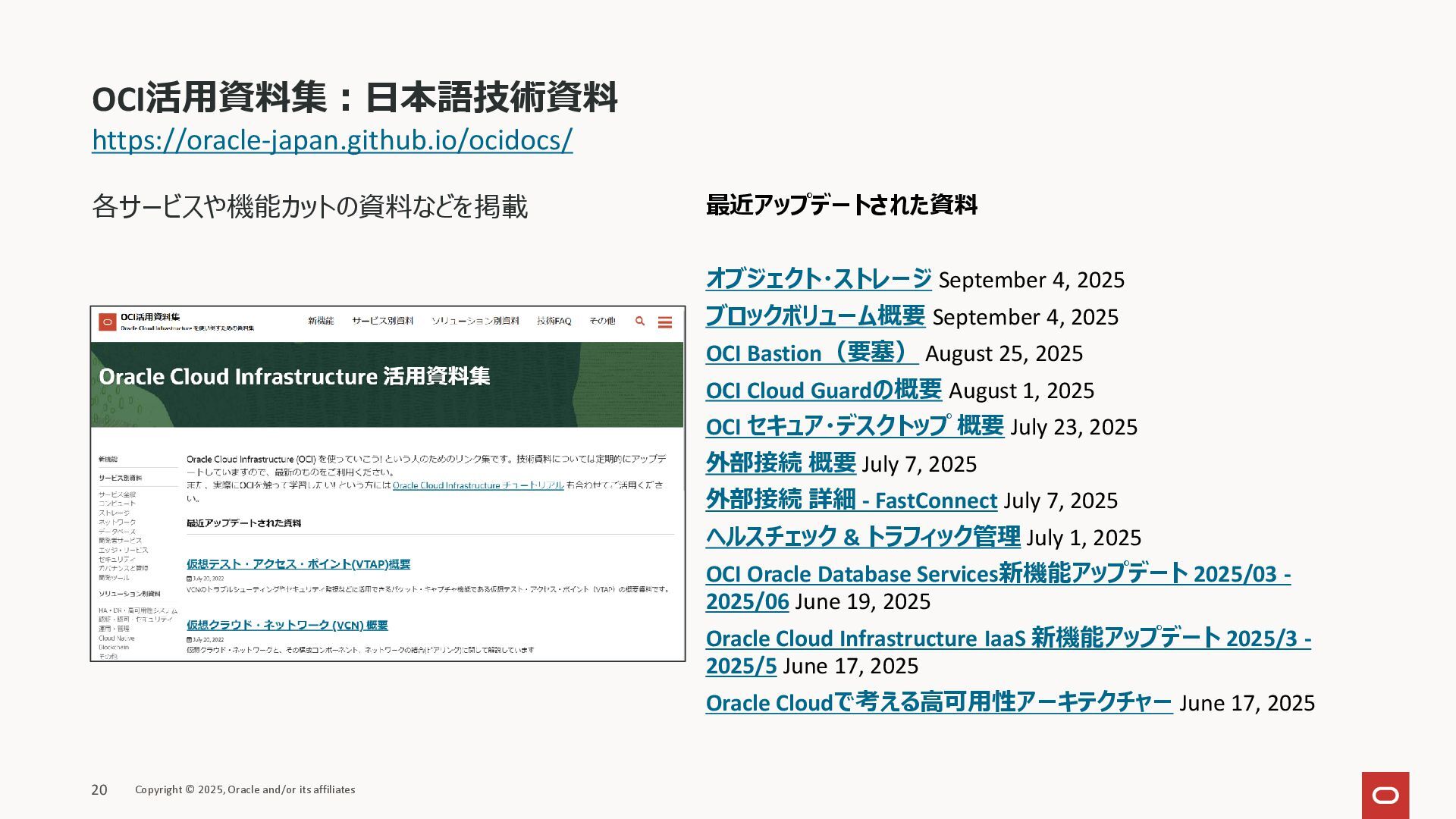Open 仮想クラウド・ネットワーク (VCN) 概要 article link
This screenshot has width=1456, height=819.
[x=287, y=626]
